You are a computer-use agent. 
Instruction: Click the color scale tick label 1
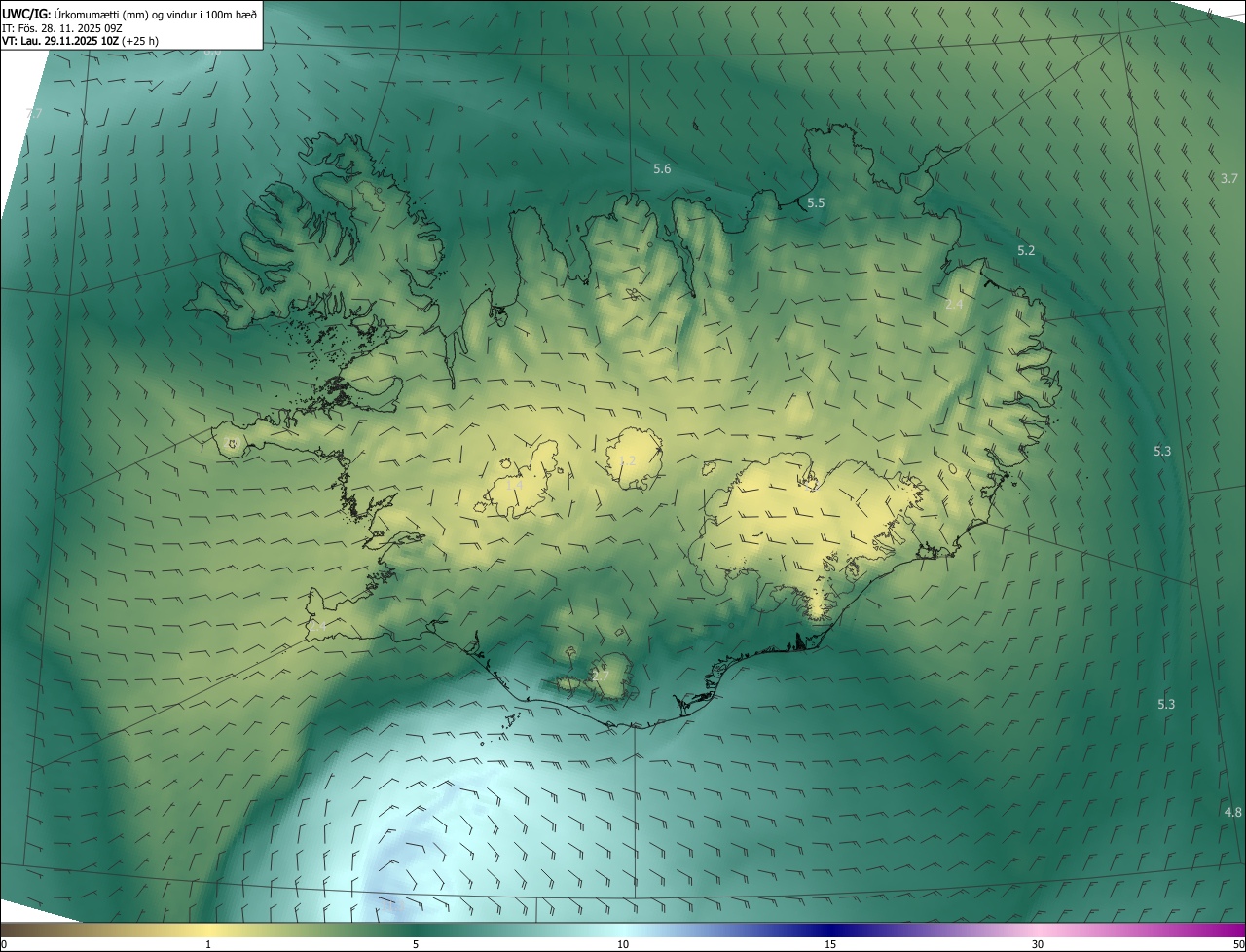tap(208, 944)
